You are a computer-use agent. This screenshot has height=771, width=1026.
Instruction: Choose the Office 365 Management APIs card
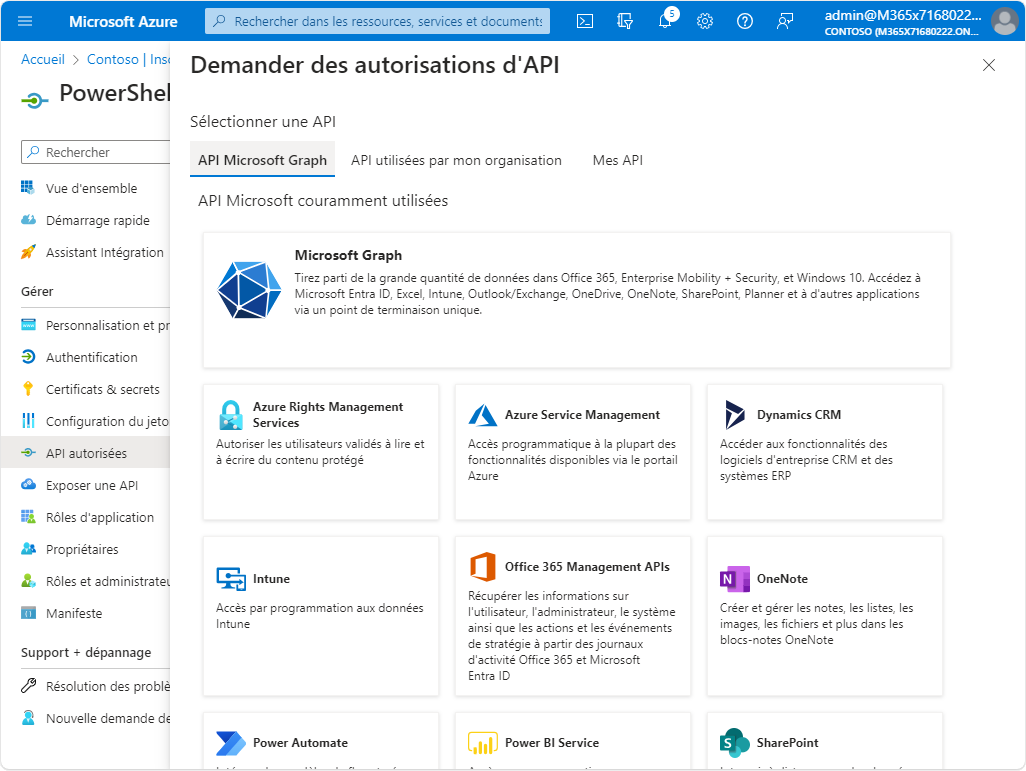click(573, 616)
